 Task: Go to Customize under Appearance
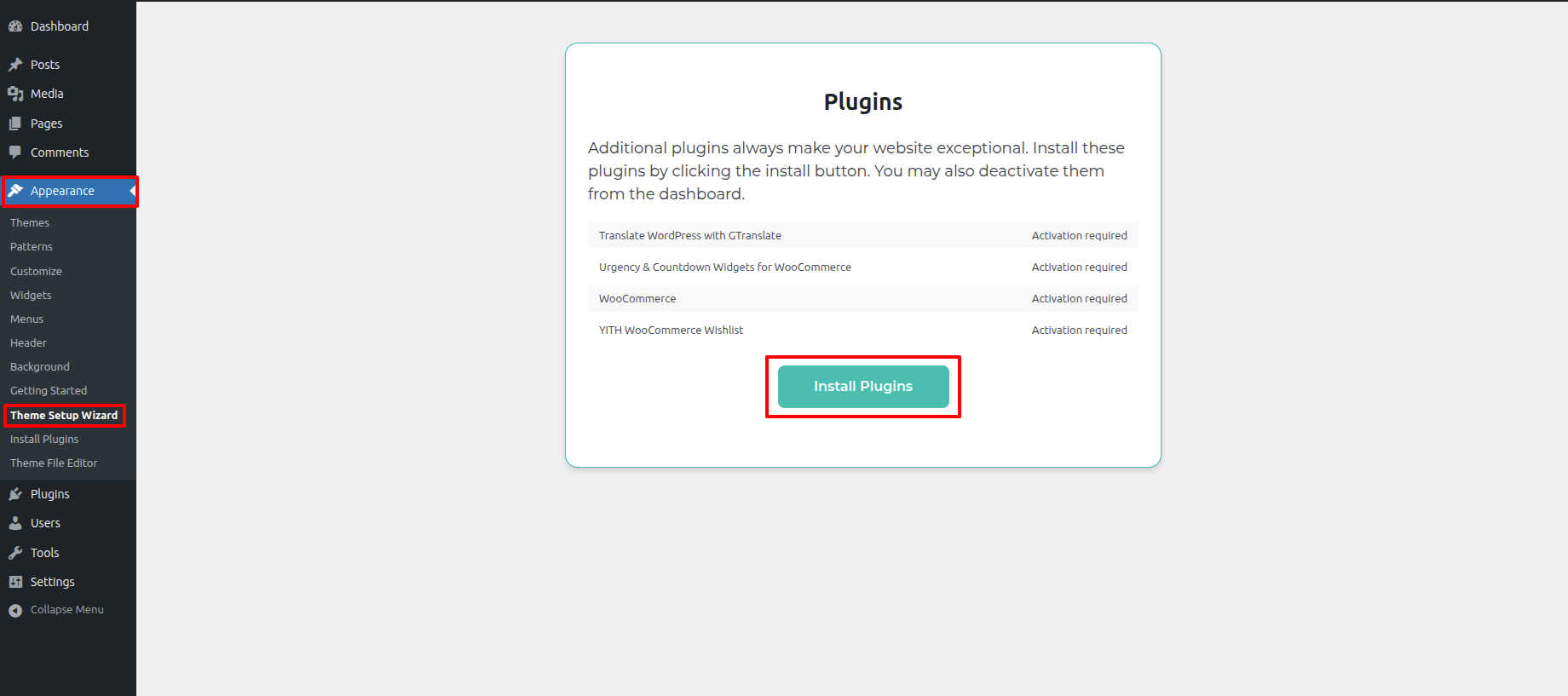[x=36, y=272]
